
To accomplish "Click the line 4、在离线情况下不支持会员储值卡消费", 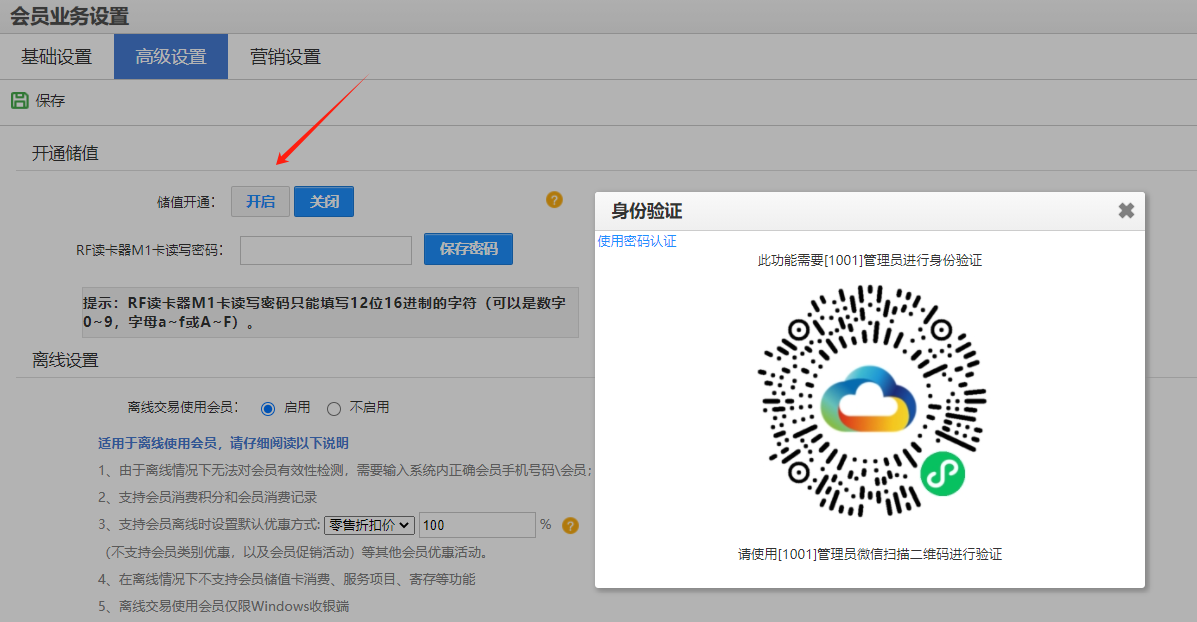I will (x=286, y=579).
